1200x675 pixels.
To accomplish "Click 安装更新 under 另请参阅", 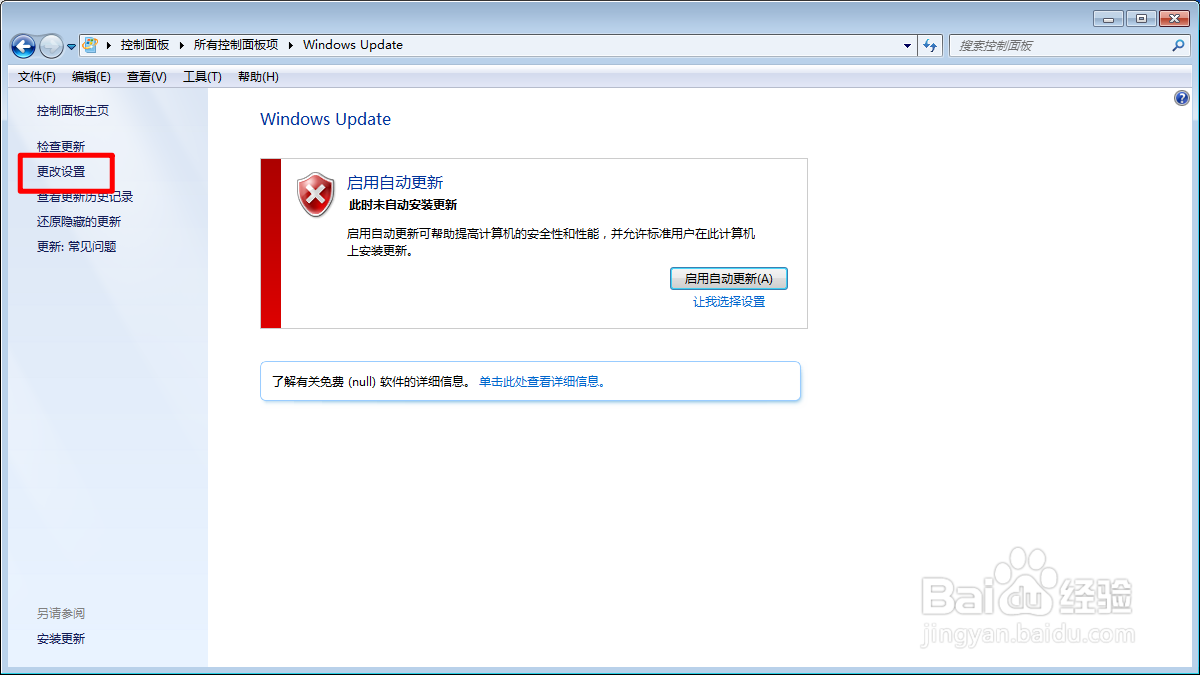I will 61,639.
